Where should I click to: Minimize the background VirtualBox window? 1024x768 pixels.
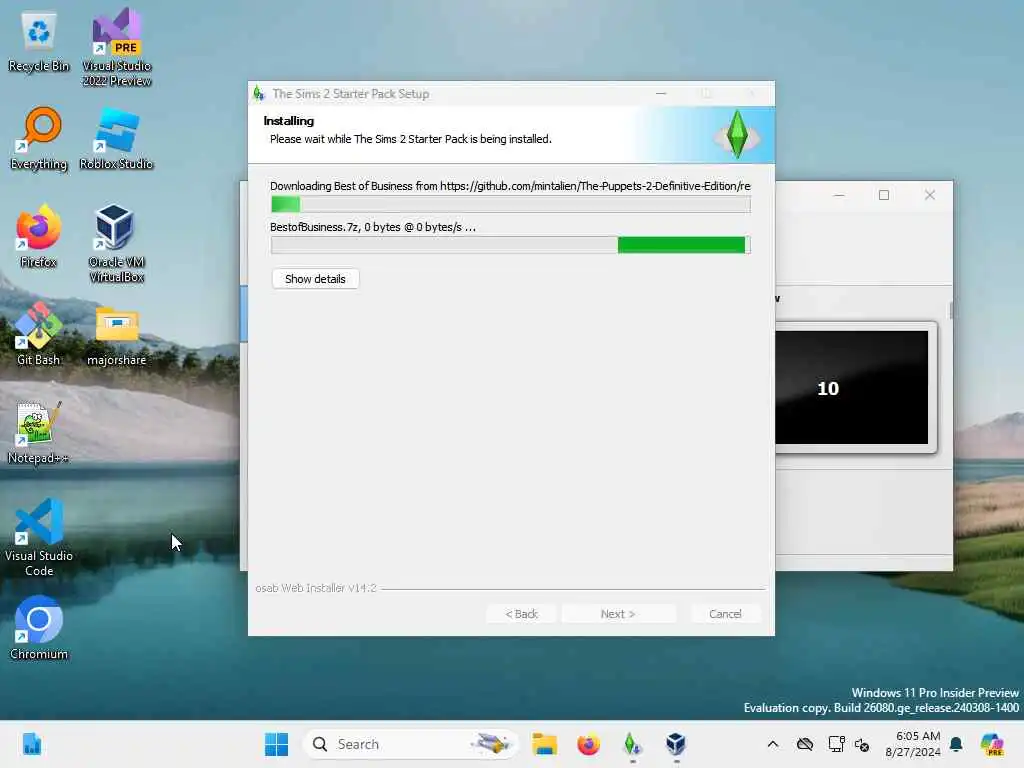click(839, 195)
